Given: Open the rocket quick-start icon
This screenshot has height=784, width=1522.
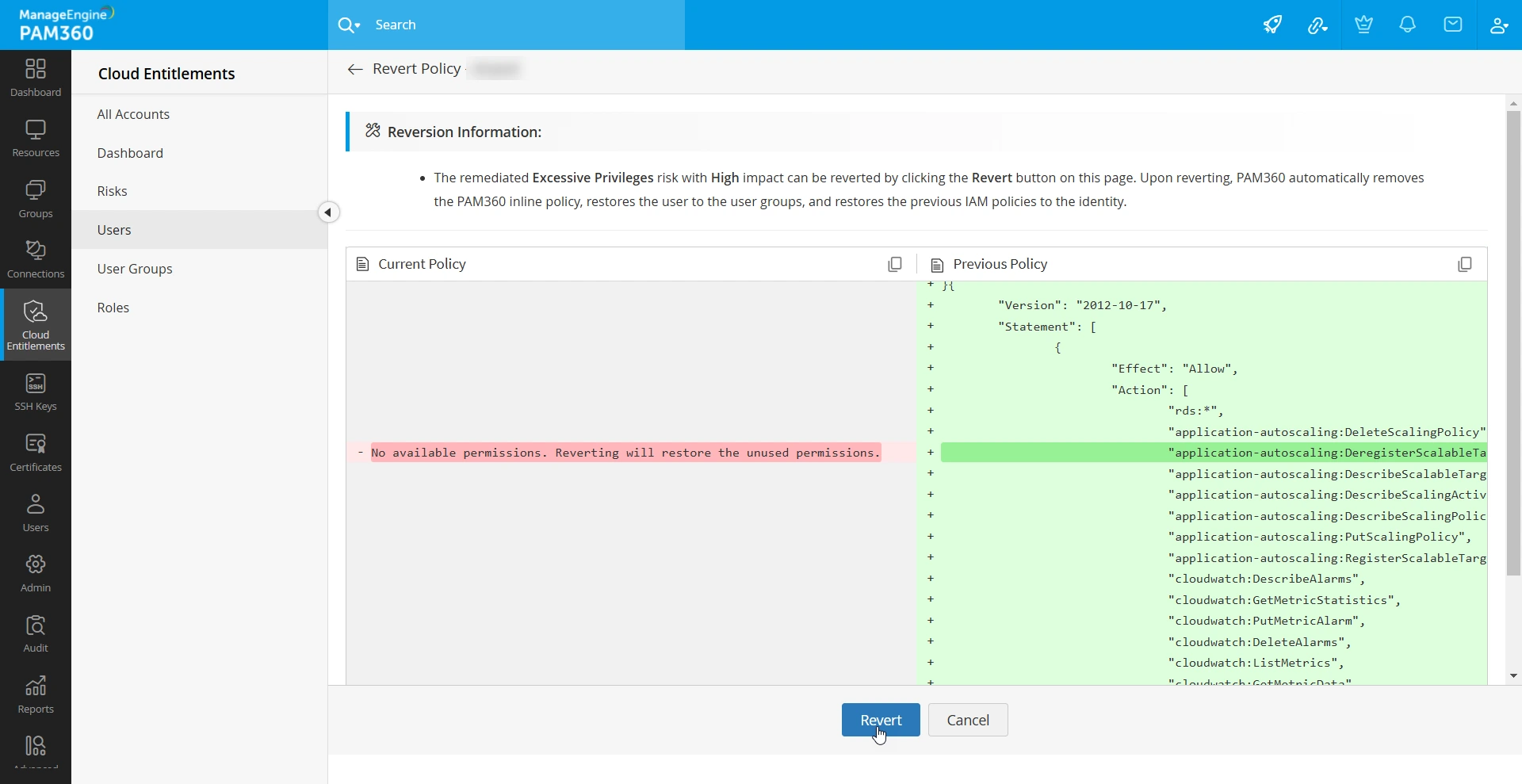Looking at the screenshot, I should [x=1272, y=25].
